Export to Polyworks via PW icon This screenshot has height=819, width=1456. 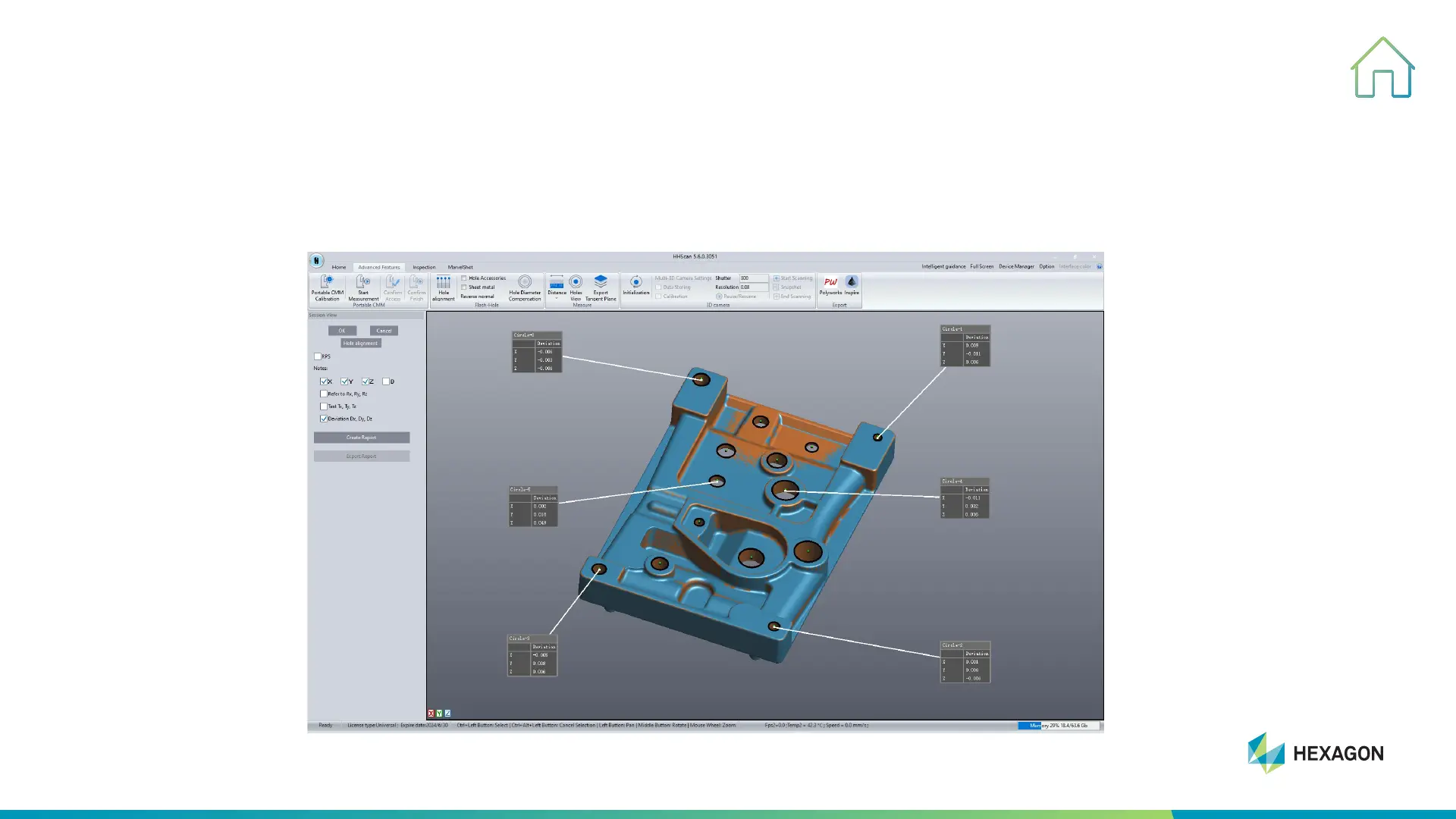[830, 282]
